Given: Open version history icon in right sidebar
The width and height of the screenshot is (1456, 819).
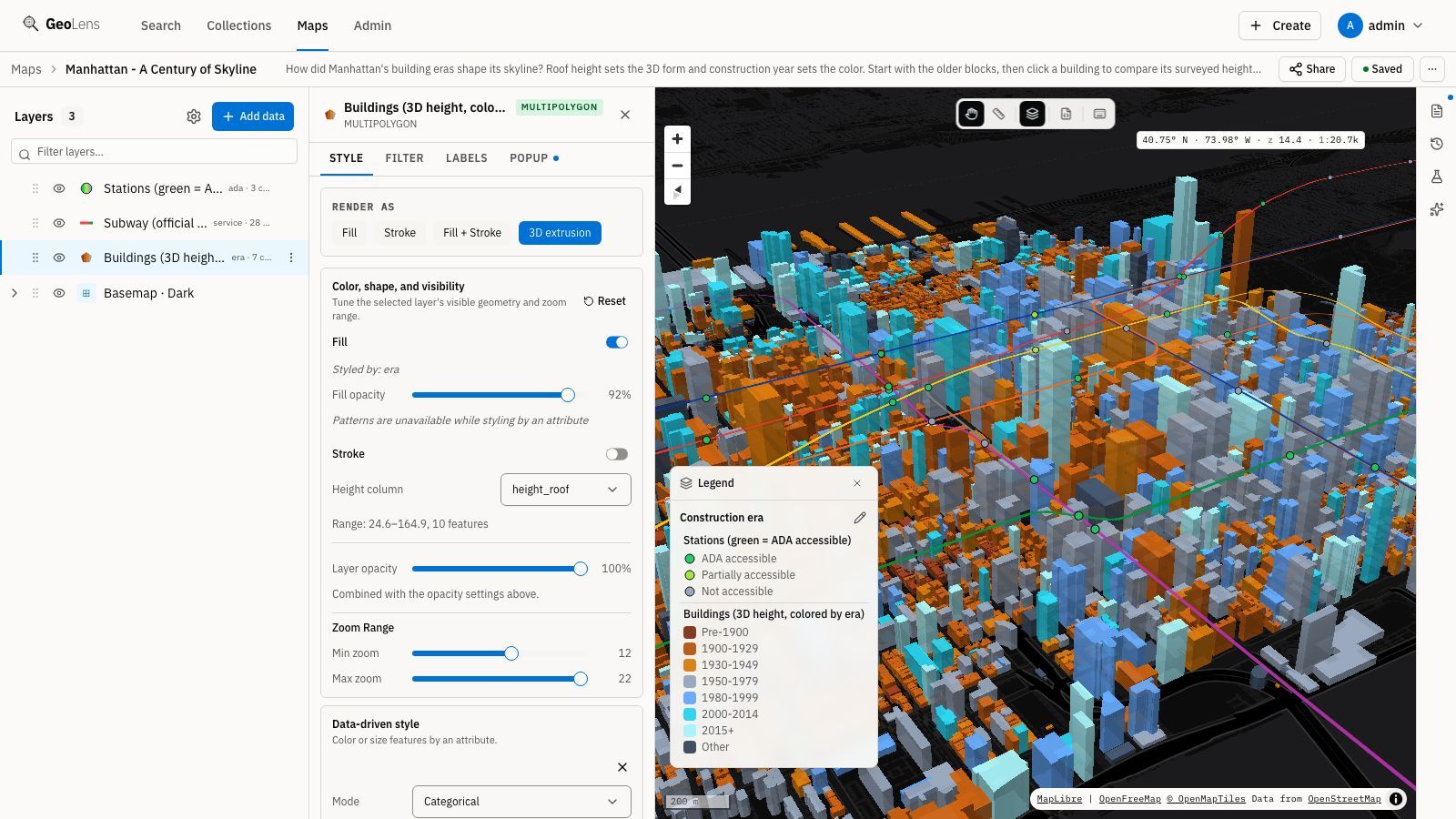Looking at the screenshot, I should coord(1437,144).
